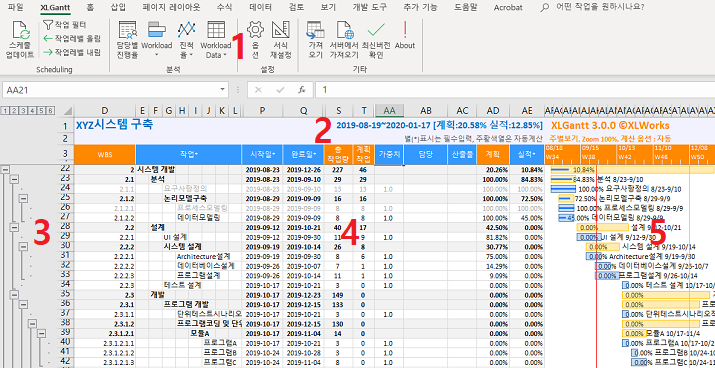Viewport: 715px width, 368px height.
Task: Collapse outline group at row 39
Action: click(41, 333)
